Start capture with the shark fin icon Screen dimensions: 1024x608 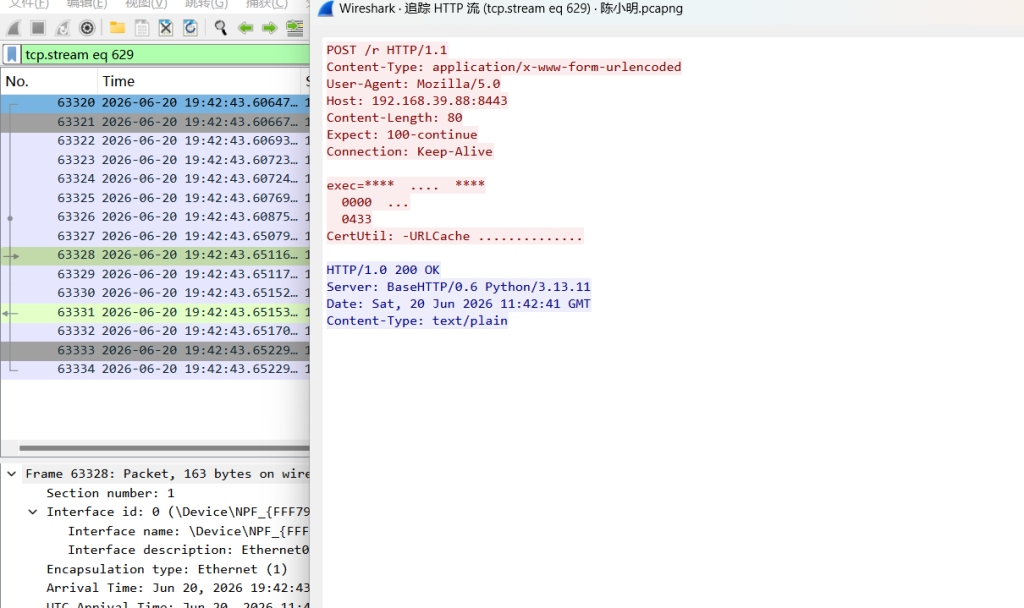14,27
